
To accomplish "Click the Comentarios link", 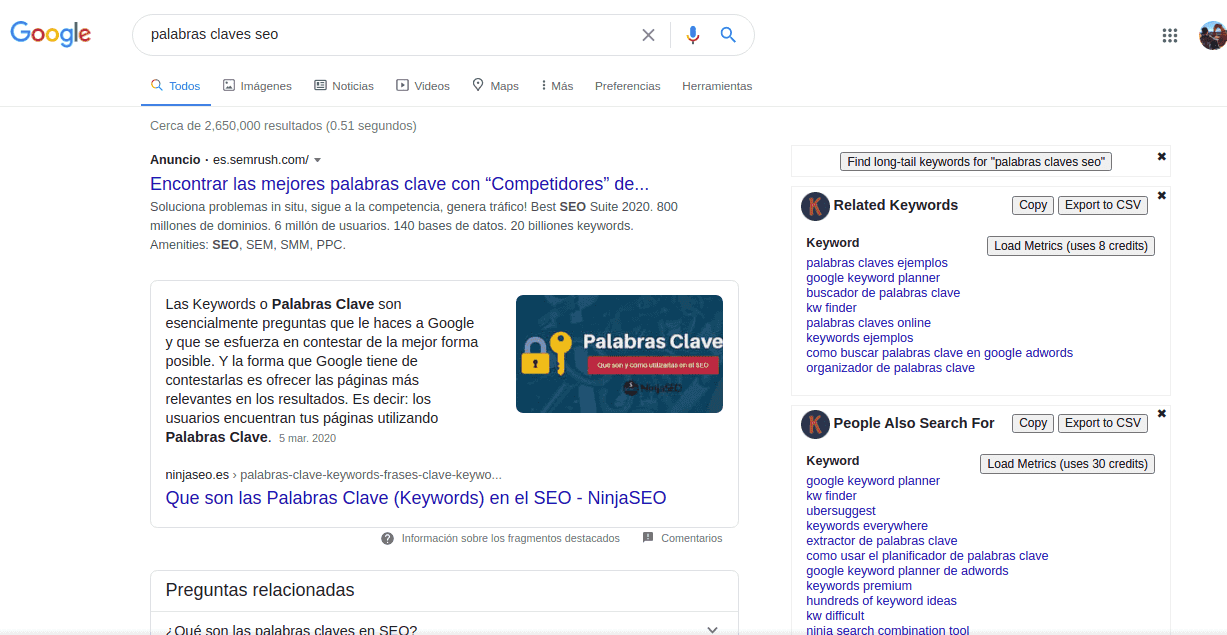I will pos(691,538).
